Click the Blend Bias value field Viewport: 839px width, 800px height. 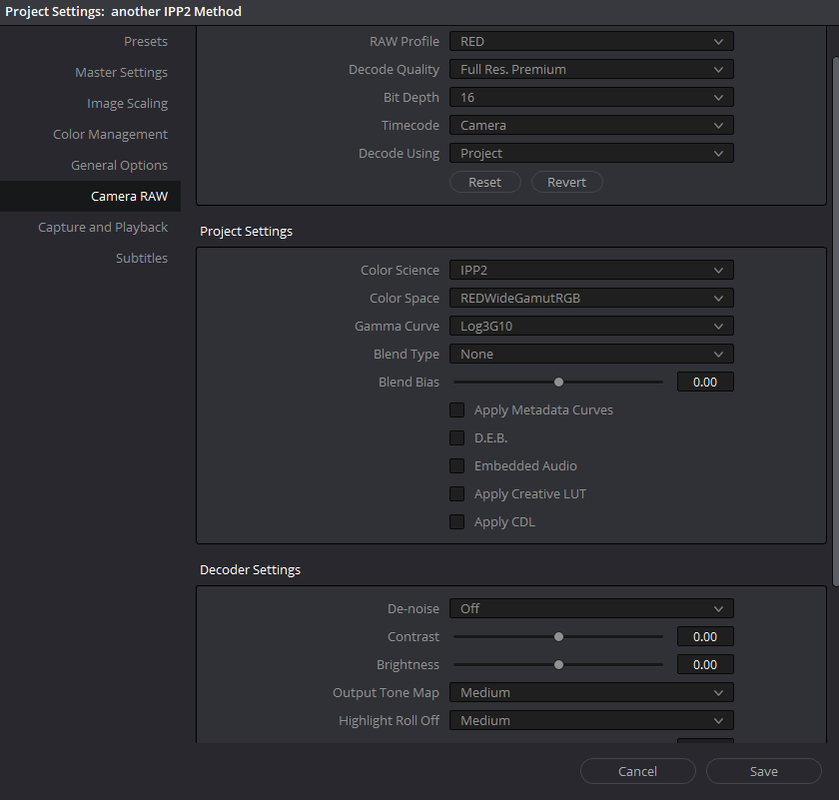pyautogui.click(x=705, y=382)
